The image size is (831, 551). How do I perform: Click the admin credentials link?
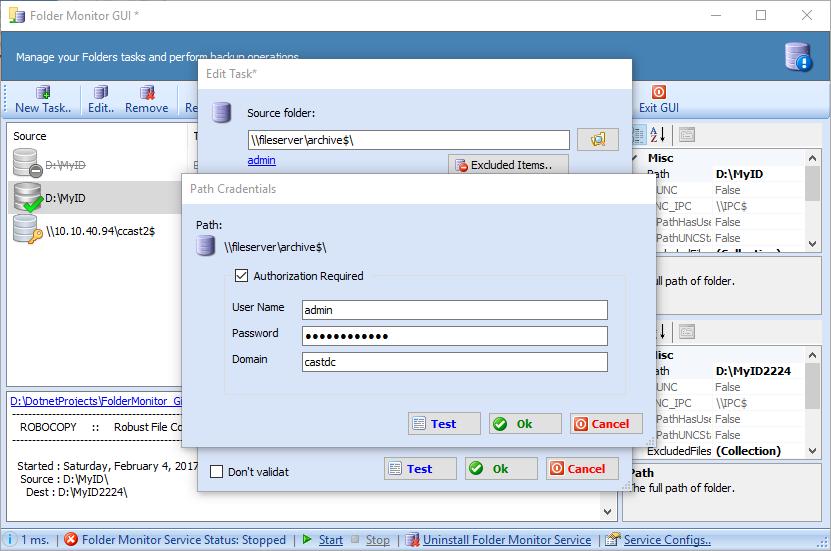pyautogui.click(x=261, y=160)
